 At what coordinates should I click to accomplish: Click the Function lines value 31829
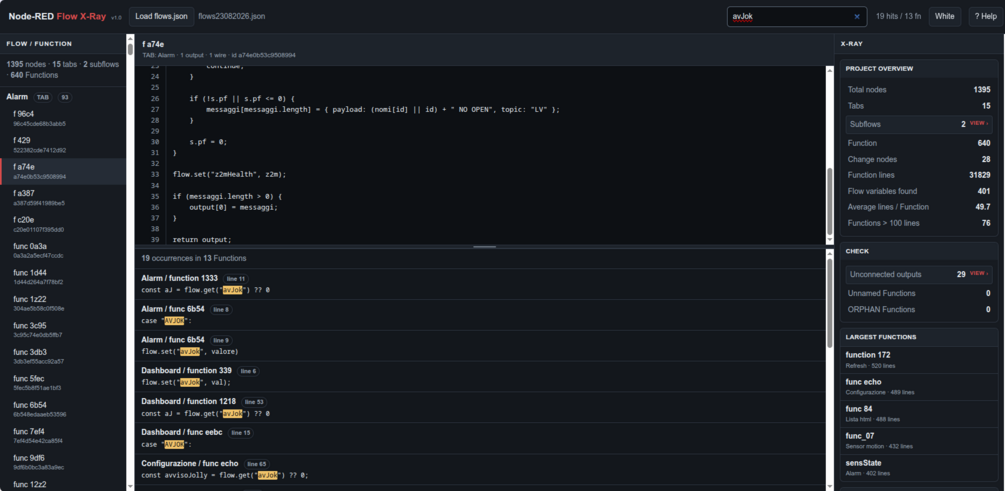click(979, 175)
